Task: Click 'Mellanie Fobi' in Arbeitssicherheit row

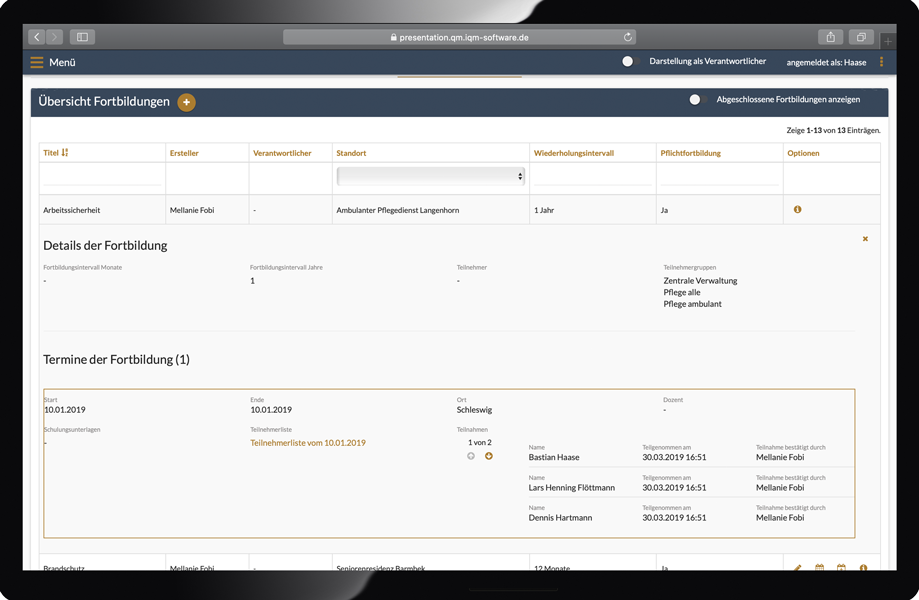Action: pyautogui.click(x=192, y=210)
